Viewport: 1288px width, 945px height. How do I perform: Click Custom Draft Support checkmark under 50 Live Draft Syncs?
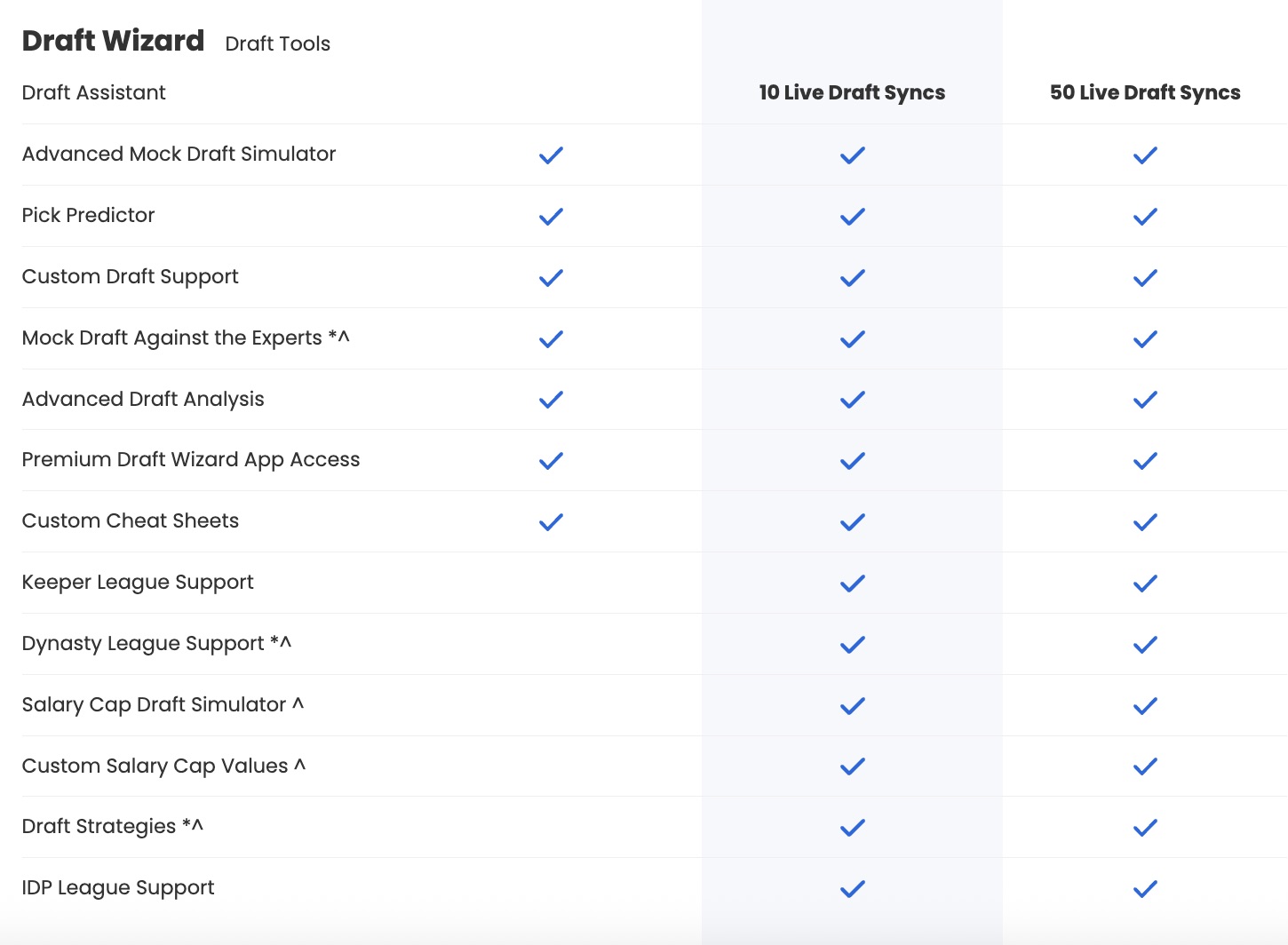(1145, 278)
